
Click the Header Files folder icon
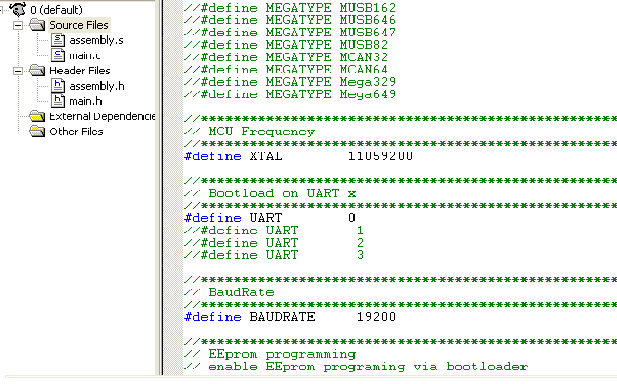(37, 70)
